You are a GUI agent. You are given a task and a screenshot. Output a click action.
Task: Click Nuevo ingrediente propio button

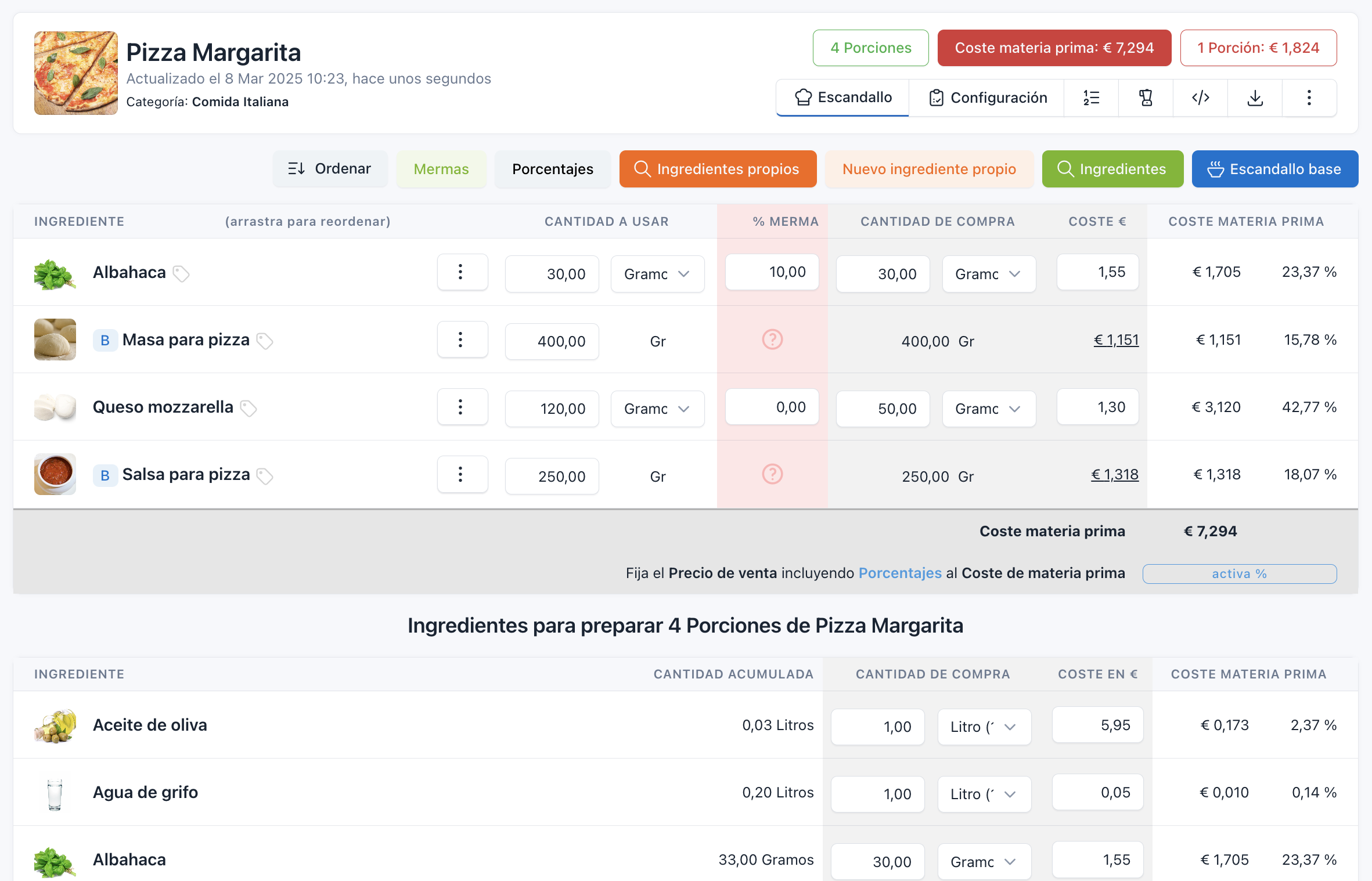929,169
